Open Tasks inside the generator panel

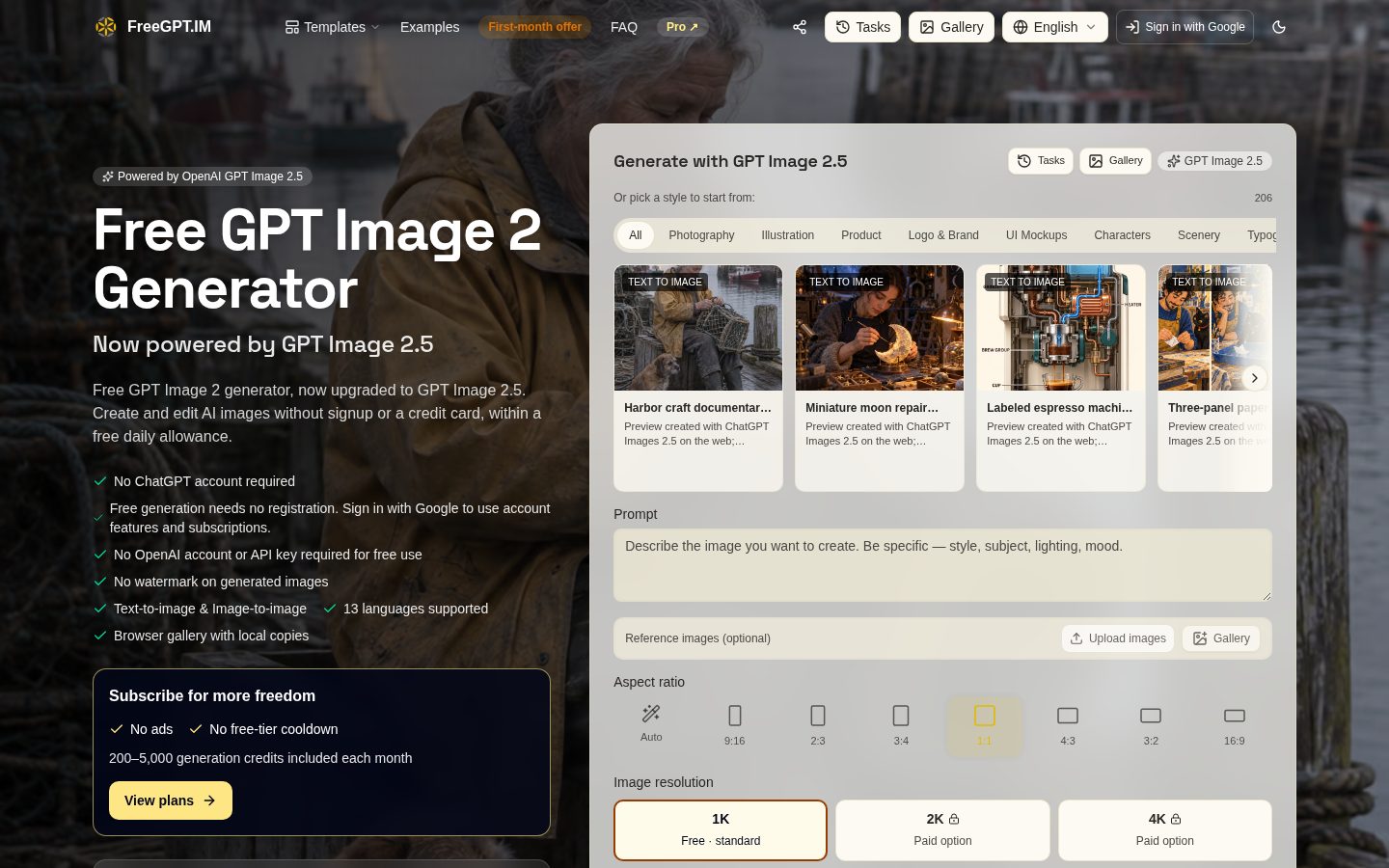[x=1041, y=161]
